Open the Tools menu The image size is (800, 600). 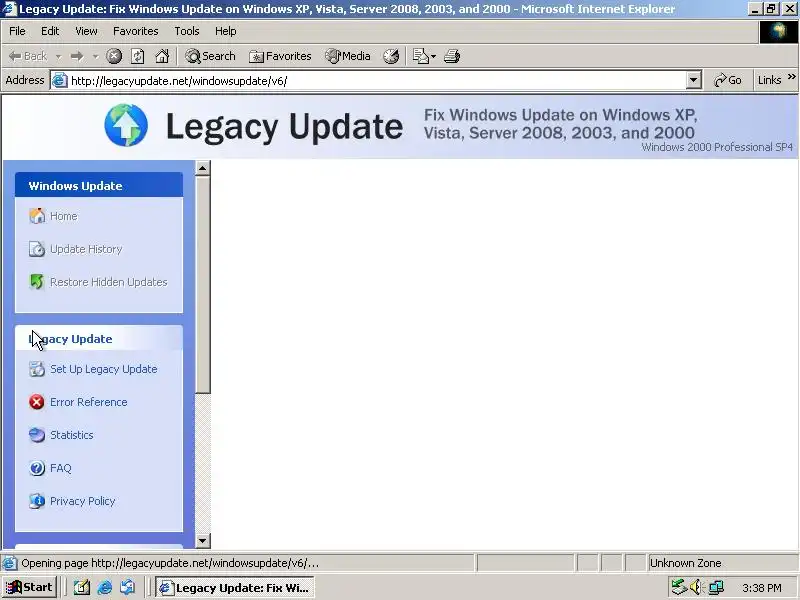point(187,31)
